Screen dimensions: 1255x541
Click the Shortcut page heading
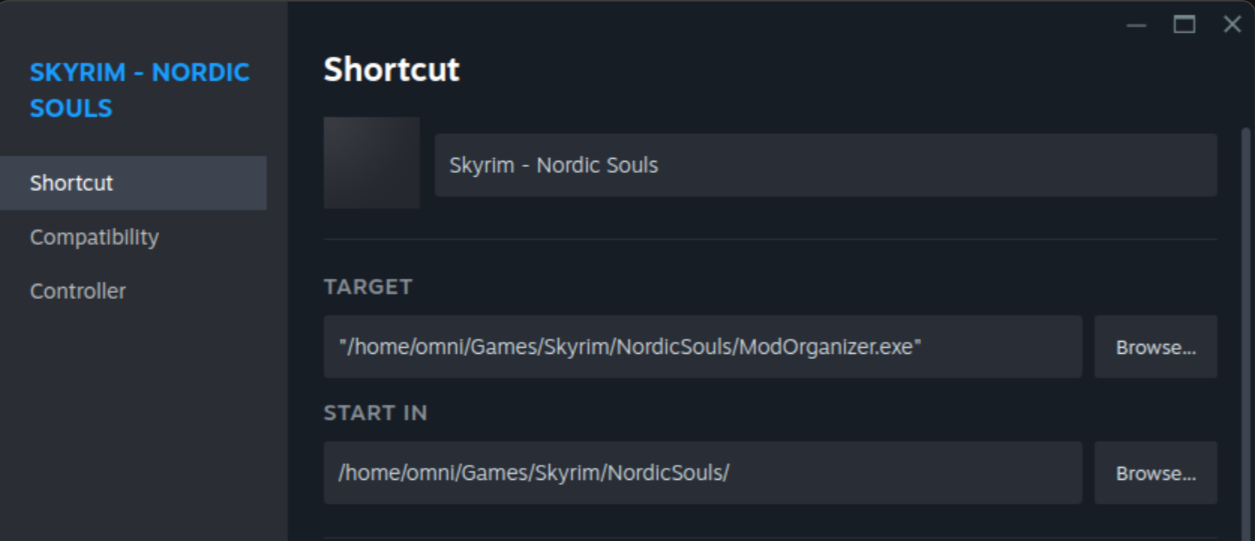click(391, 70)
